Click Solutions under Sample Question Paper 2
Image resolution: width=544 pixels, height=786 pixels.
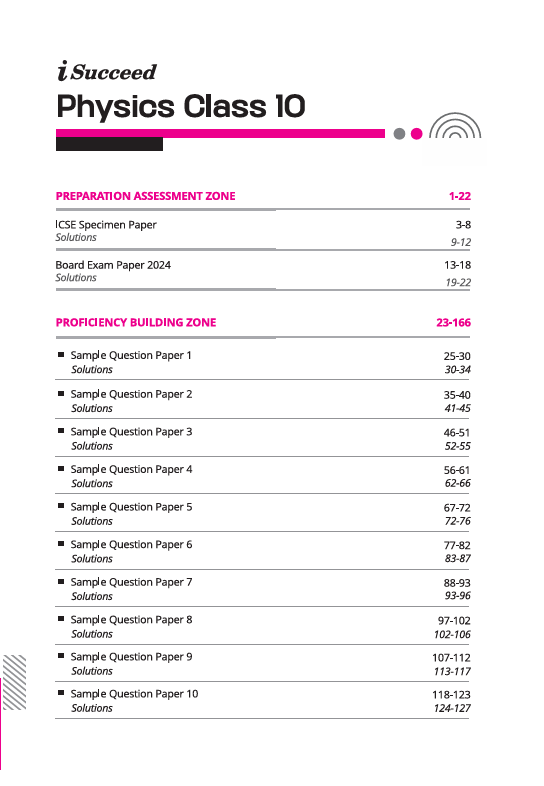pyautogui.click(x=92, y=408)
